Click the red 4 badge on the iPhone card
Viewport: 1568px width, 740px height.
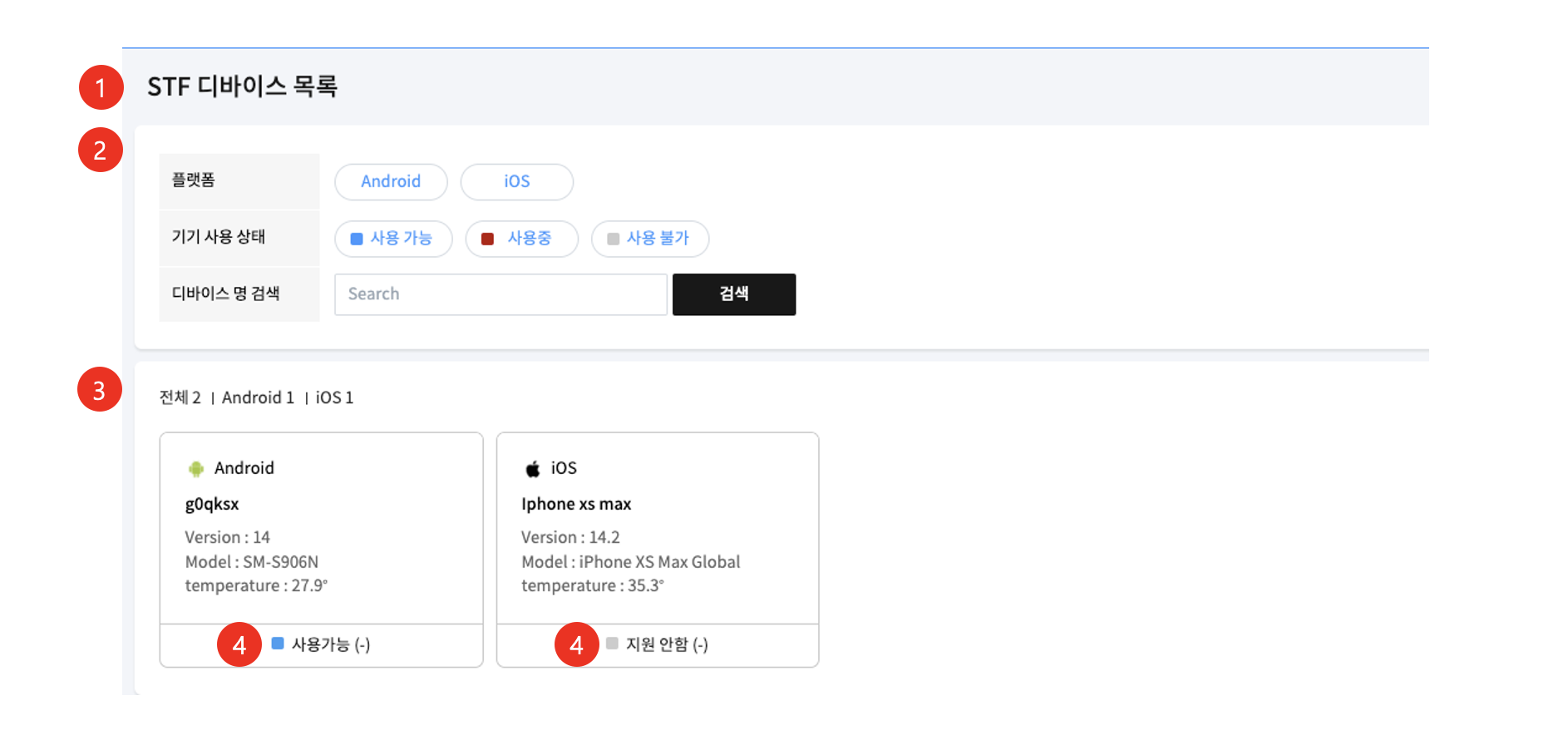(x=576, y=644)
